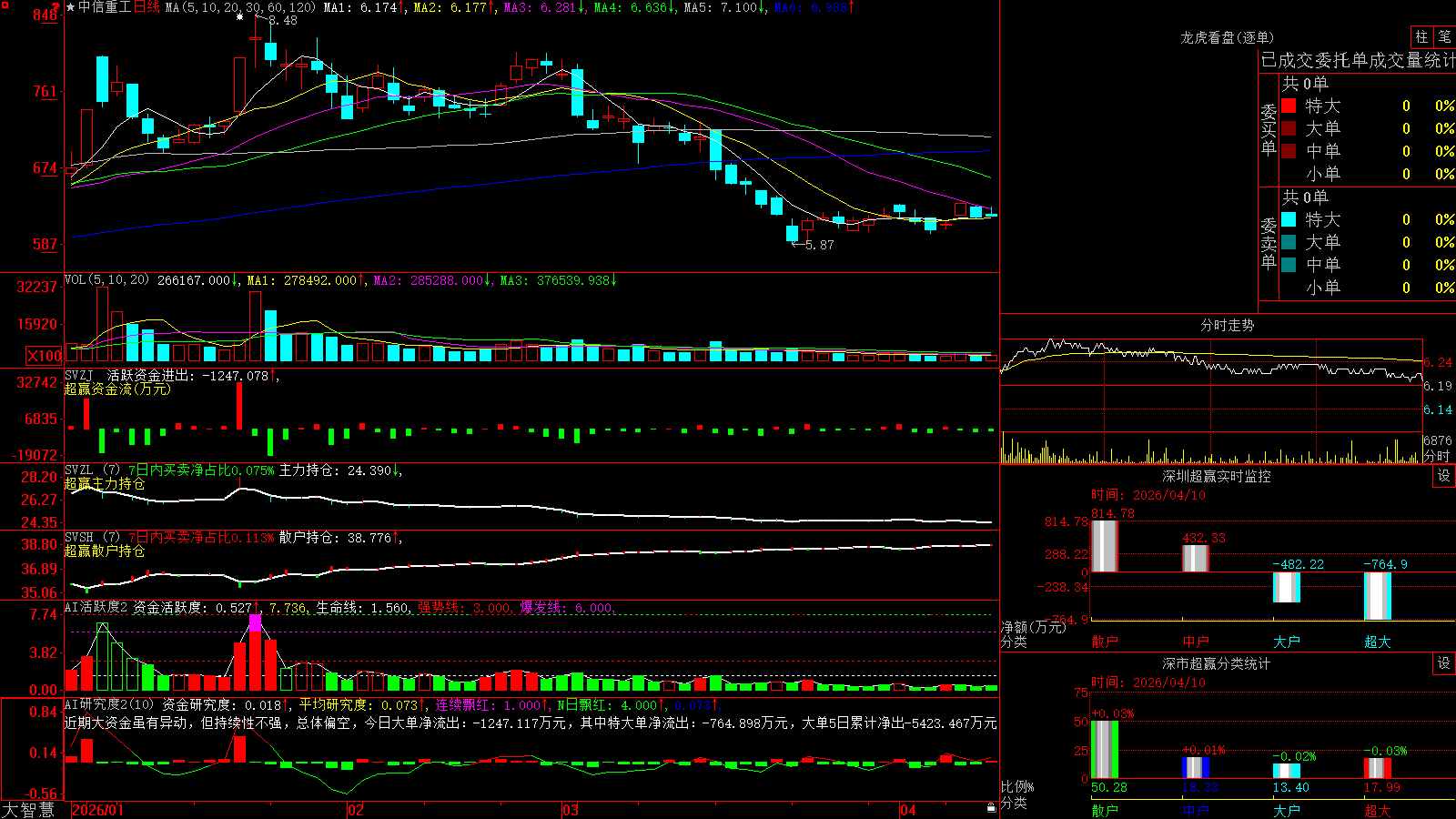Screen dimensions: 1456x819
Task: Click teal 中单 swatch in 委卖单 section
Action: pos(1289,264)
